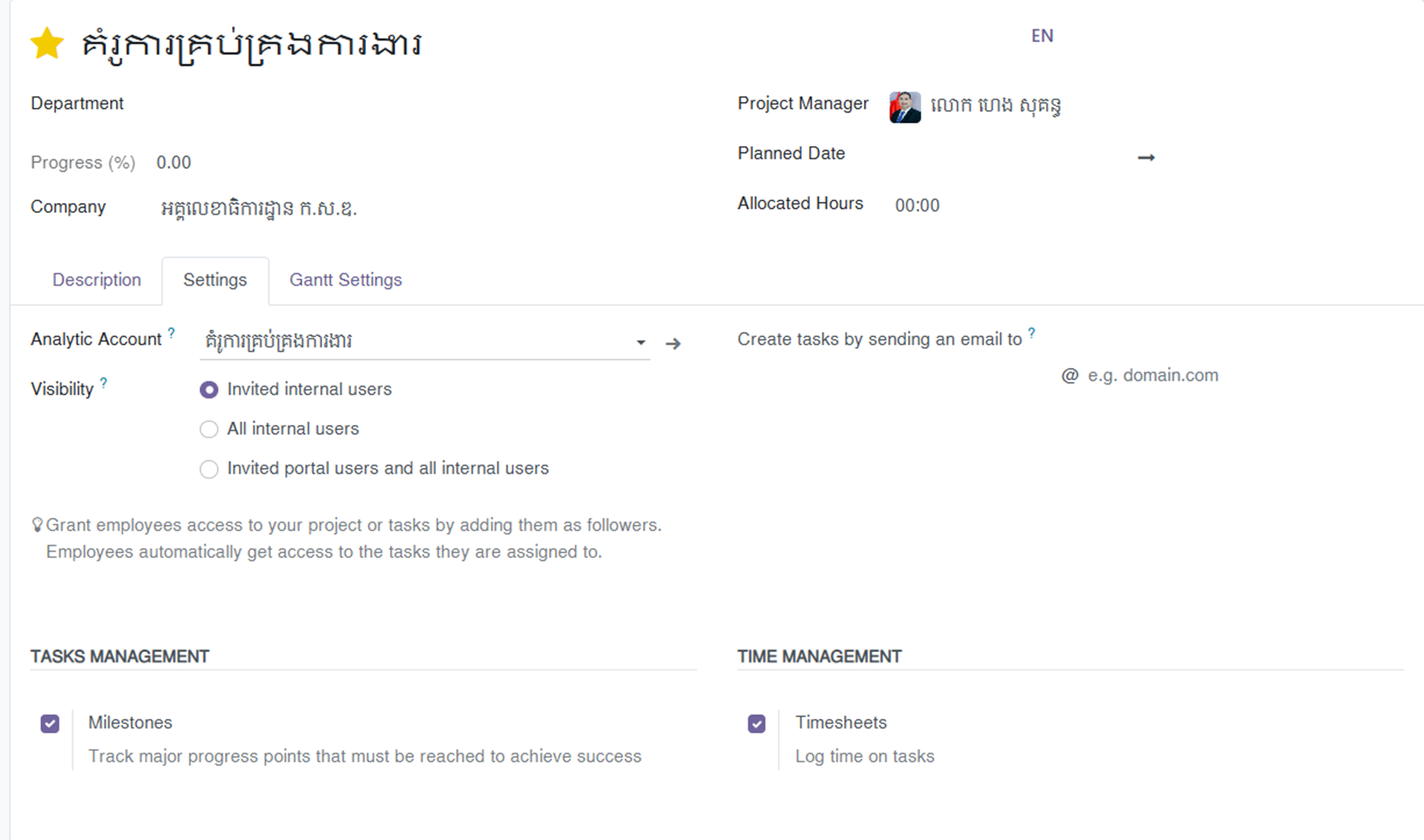Open the Gantt Settings tab
This screenshot has width=1424, height=840.
[x=345, y=280]
